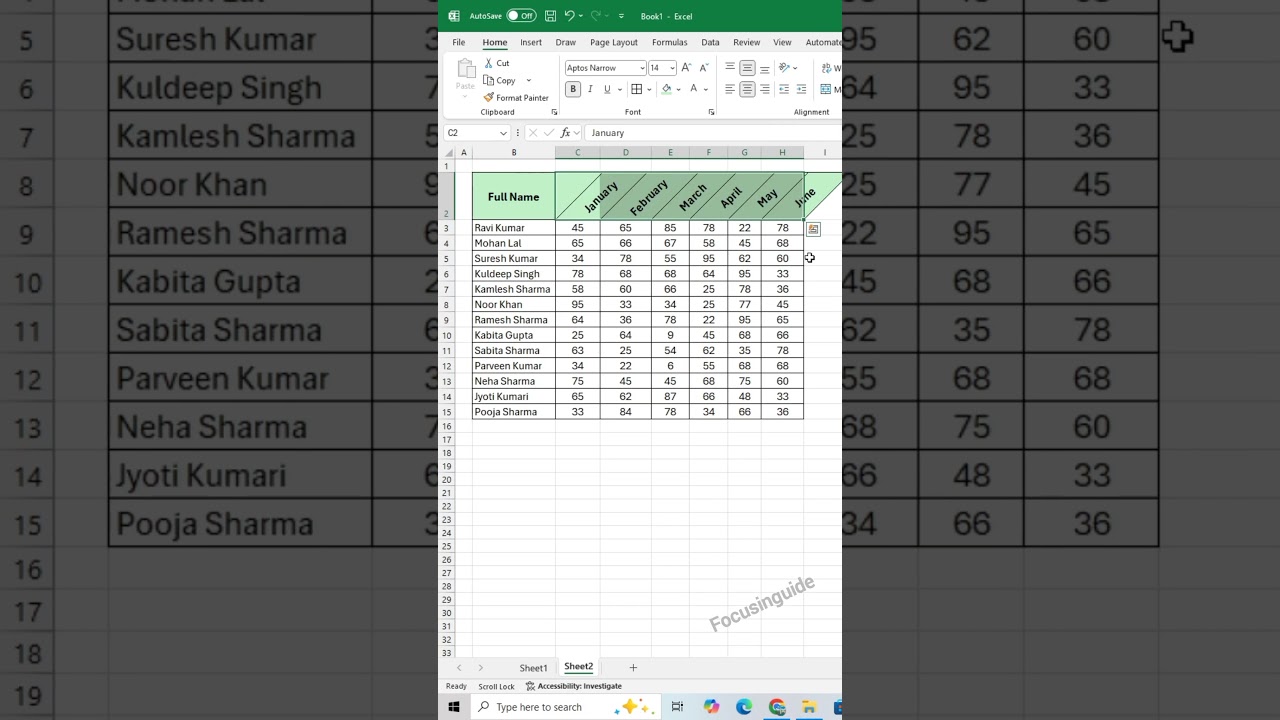This screenshot has height=720, width=1280.
Task: Toggle Align Left
Action: [730, 89]
